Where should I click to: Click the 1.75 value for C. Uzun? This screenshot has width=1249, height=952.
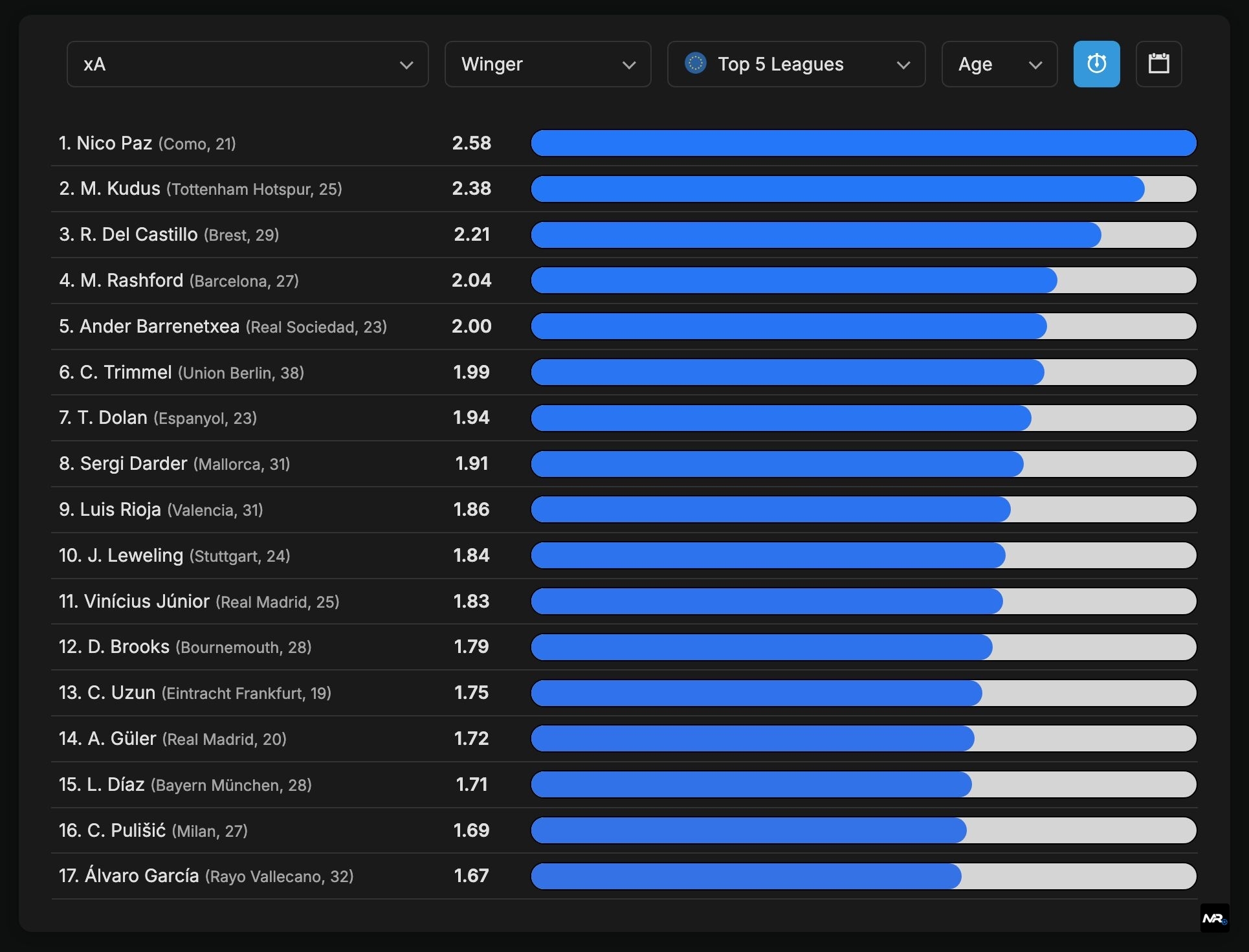(471, 692)
